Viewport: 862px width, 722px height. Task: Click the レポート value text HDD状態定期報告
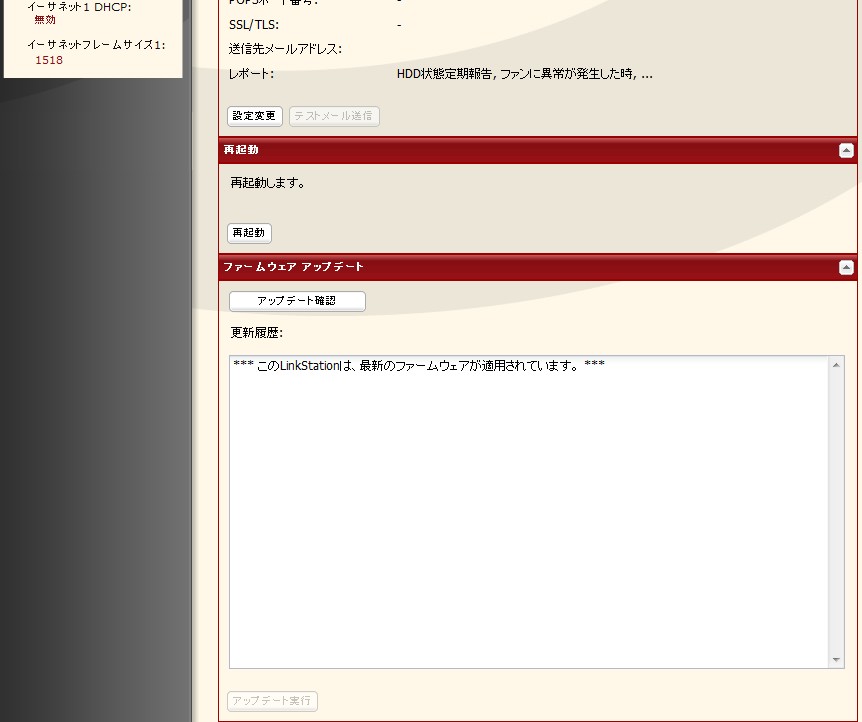444,74
